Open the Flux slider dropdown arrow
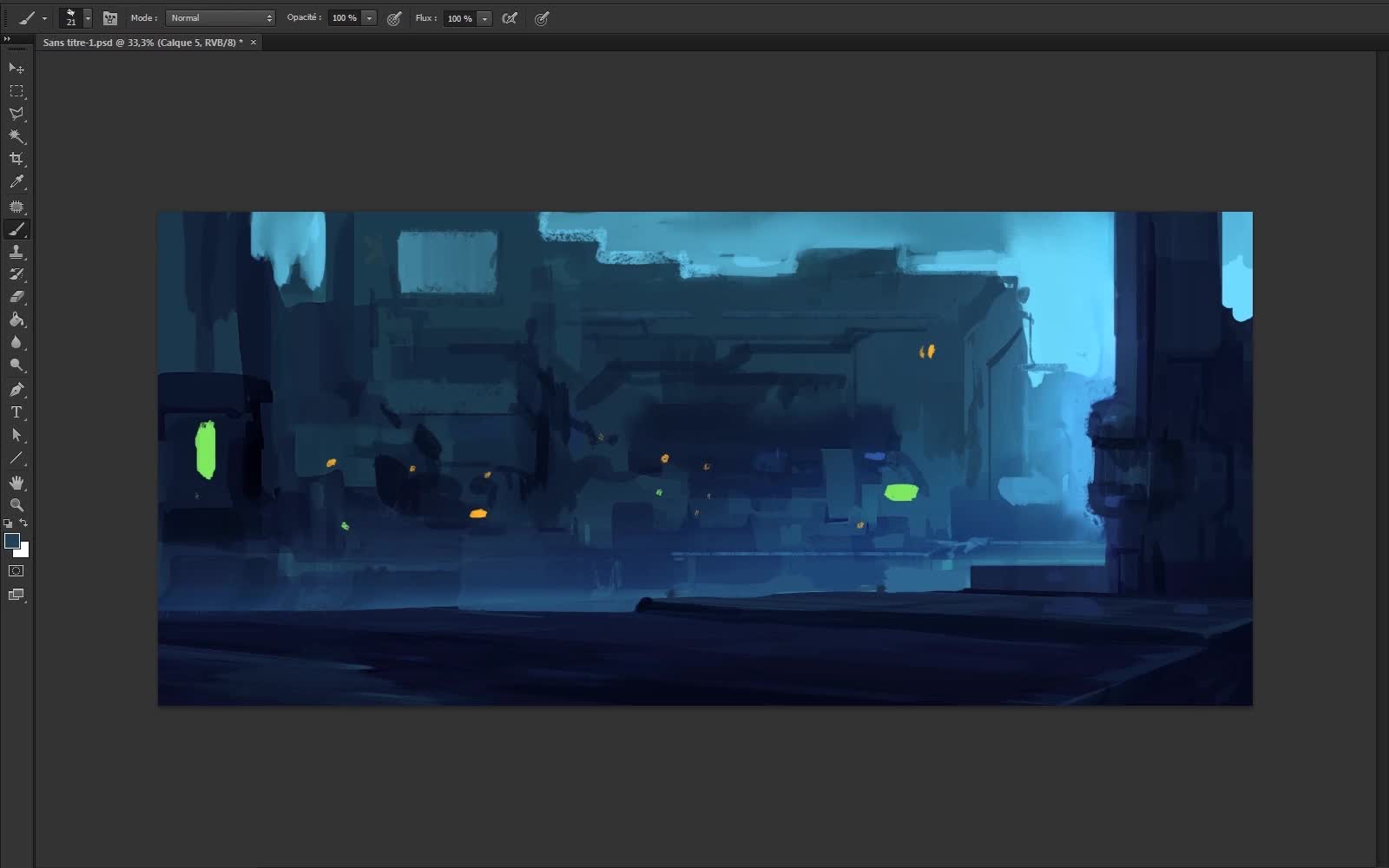The height and width of the screenshot is (868, 1389). click(484, 18)
